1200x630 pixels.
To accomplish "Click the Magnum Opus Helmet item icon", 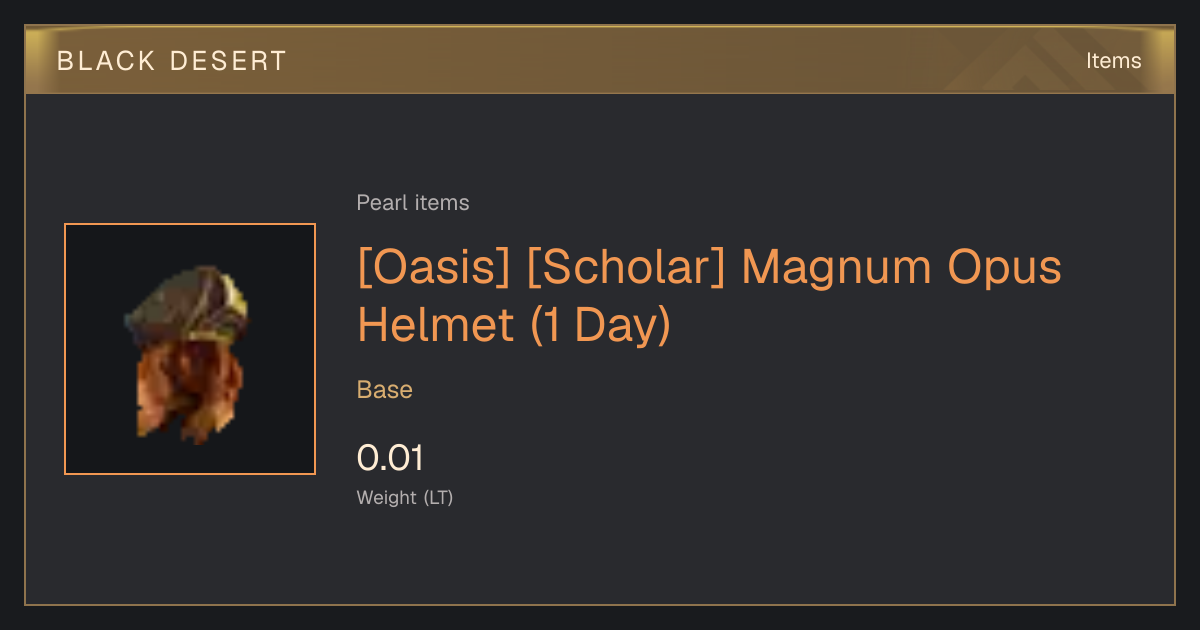I will (190, 349).
